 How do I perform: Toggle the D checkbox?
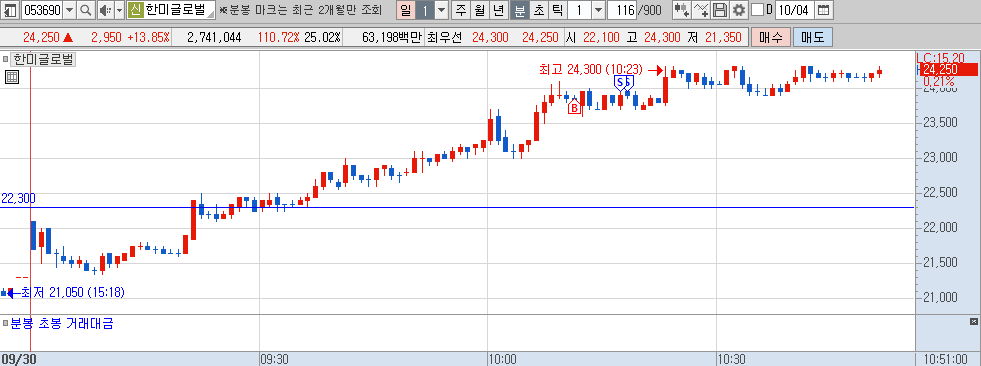click(757, 10)
